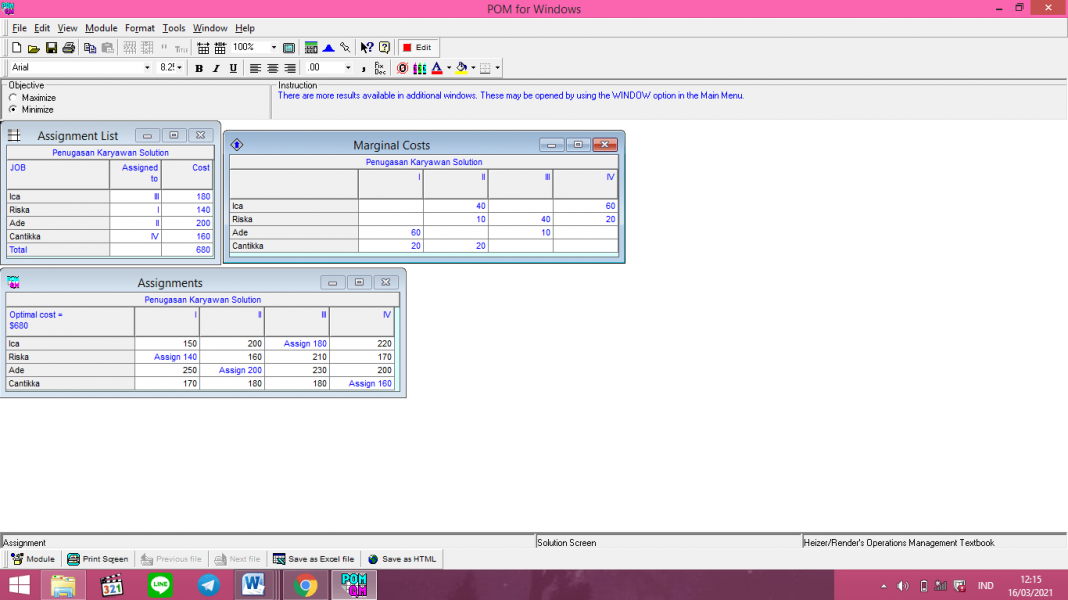The height and width of the screenshot is (600, 1068).
Task: Toggle underline formatting
Action: pyautogui.click(x=233, y=68)
